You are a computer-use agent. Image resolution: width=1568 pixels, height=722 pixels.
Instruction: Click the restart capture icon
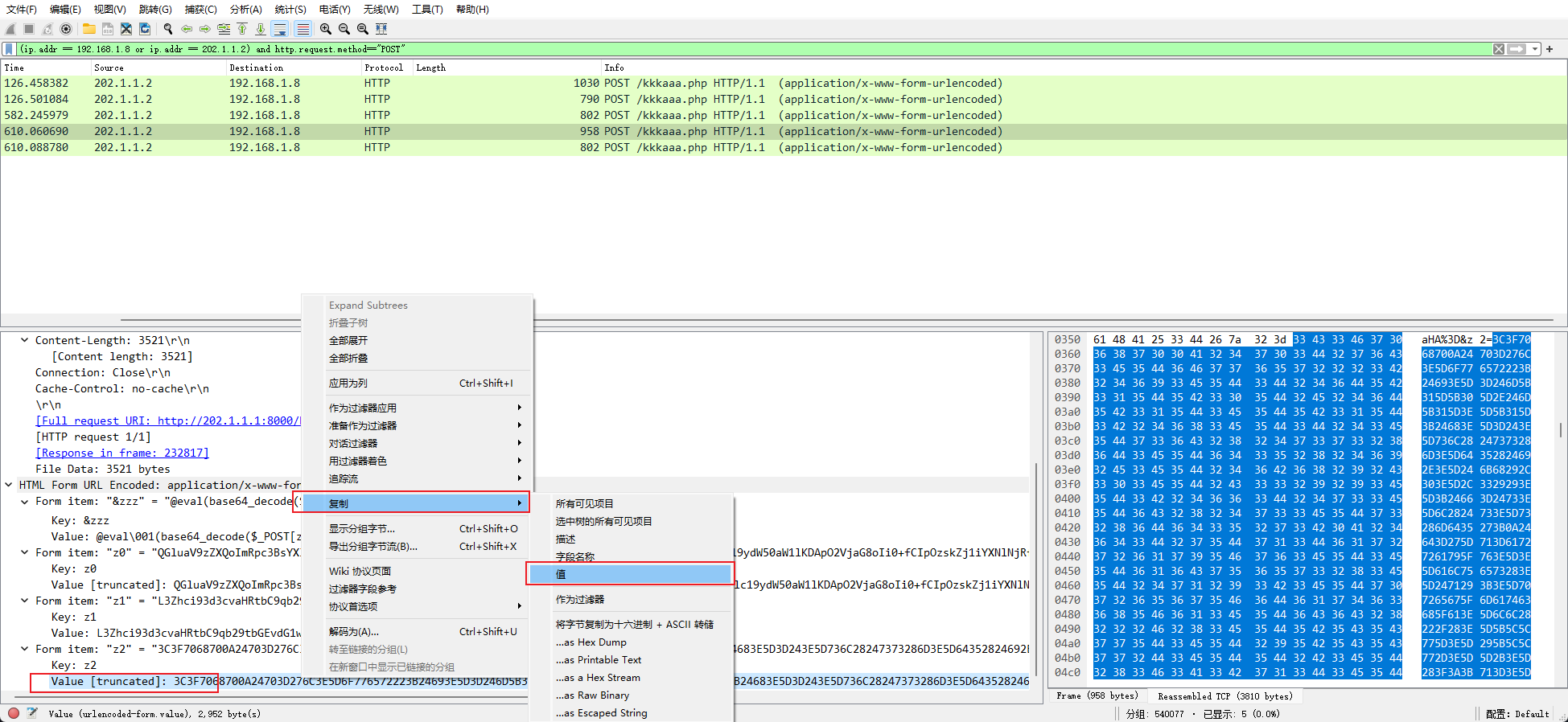point(47,29)
